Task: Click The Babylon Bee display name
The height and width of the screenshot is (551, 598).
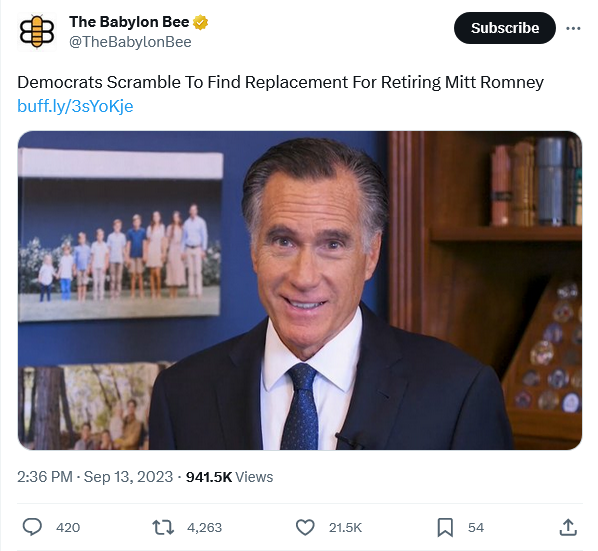Action: click(x=129, y=22)
